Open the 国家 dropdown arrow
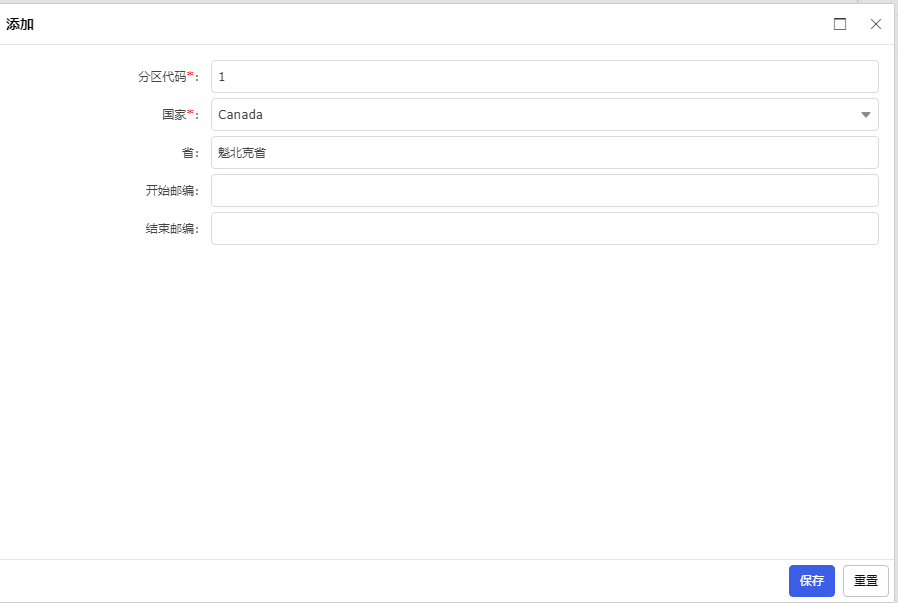The width and height of the screenshot is (898, 603). click(x=865, y=115)
